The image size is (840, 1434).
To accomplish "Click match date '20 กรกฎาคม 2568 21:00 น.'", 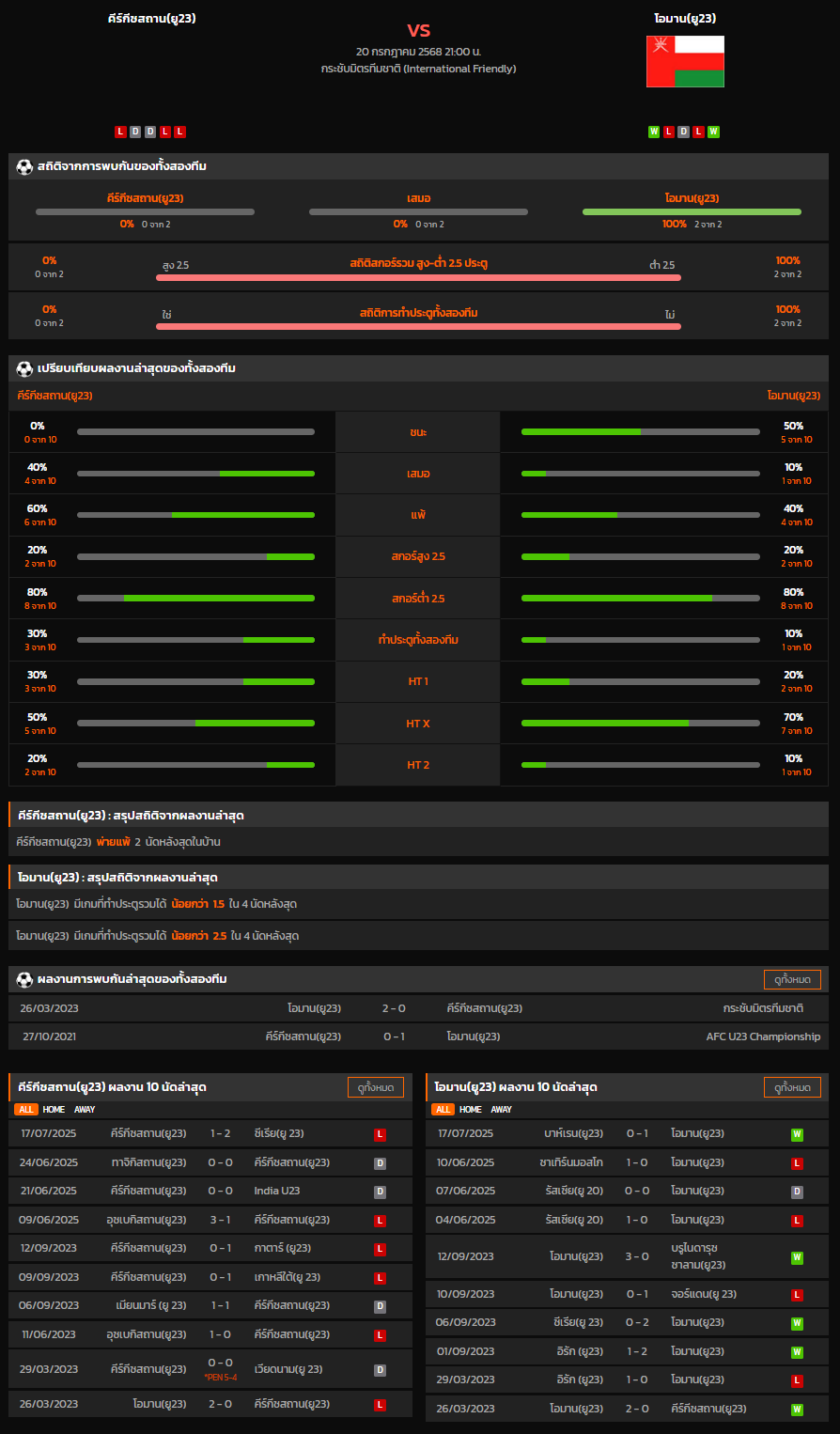I will click(x=418, y=52).
